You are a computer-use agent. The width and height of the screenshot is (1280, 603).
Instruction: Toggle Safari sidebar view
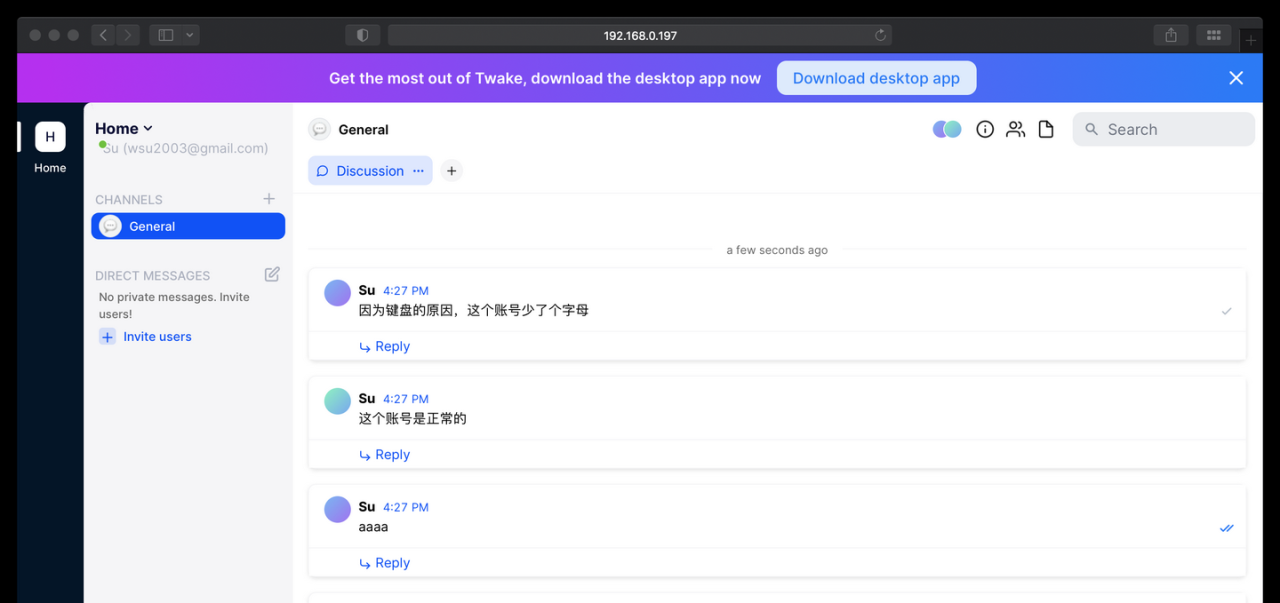[166, 35]
